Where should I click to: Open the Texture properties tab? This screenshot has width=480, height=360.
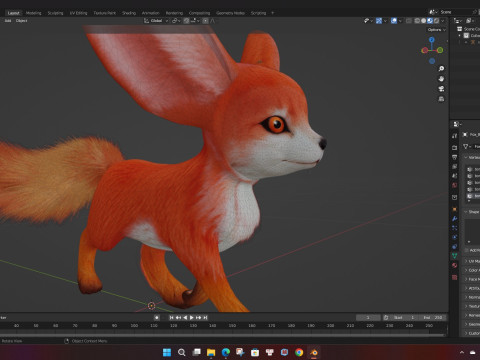click(x=454, y=277)
